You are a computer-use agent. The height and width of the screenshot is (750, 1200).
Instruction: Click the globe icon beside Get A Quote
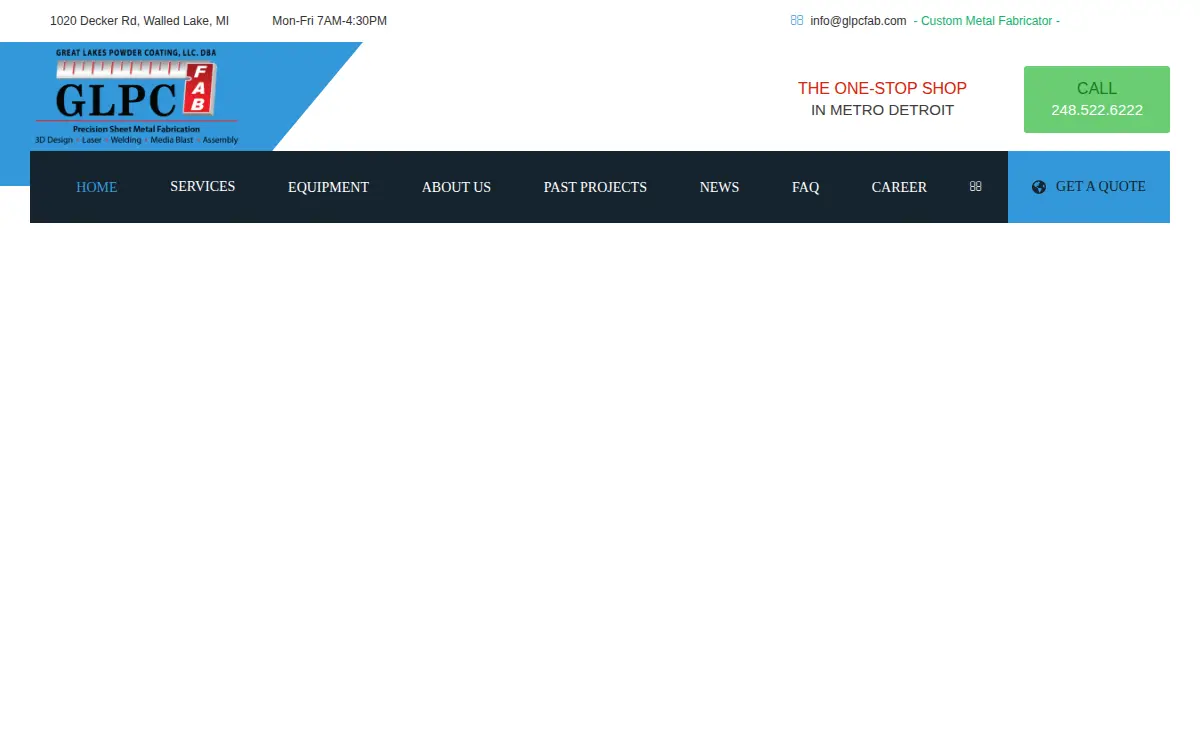(1039, 187)
